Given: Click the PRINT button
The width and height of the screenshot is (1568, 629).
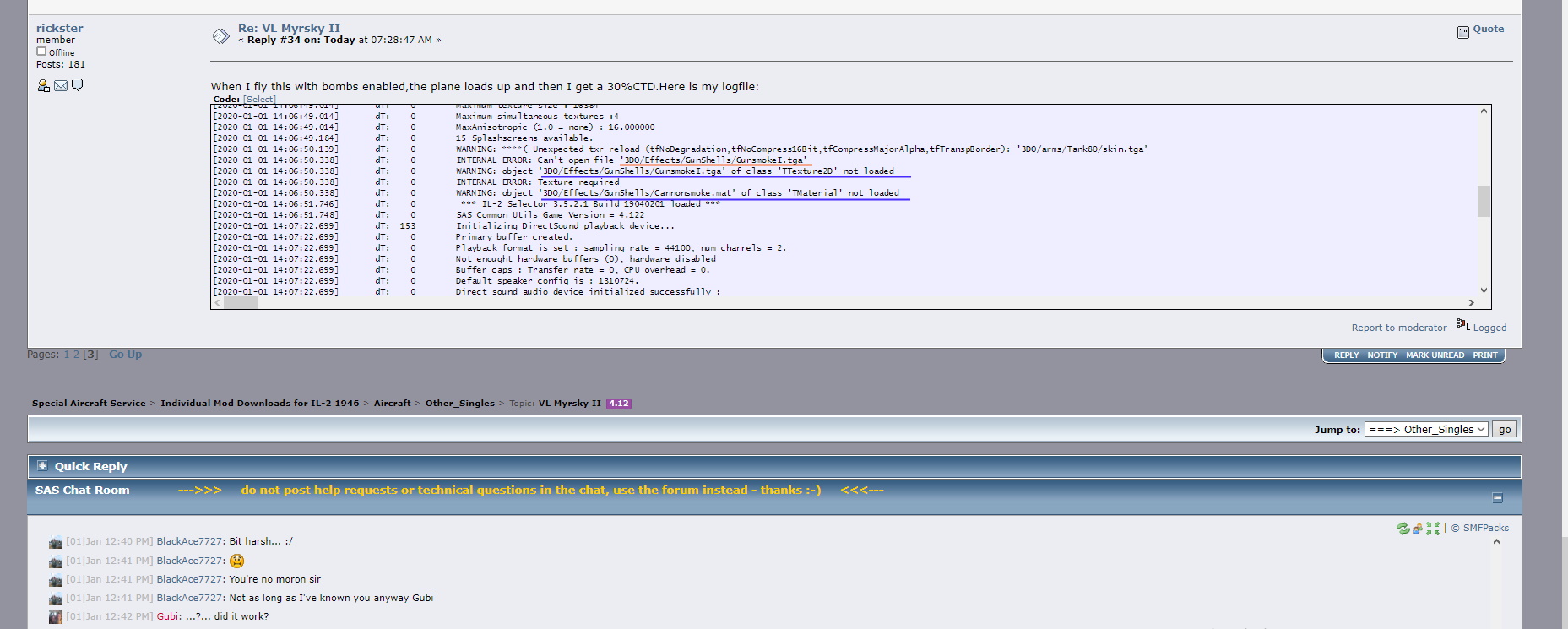Looking at the screenshot, I should pyautogui.click(x=1484, y=355).
